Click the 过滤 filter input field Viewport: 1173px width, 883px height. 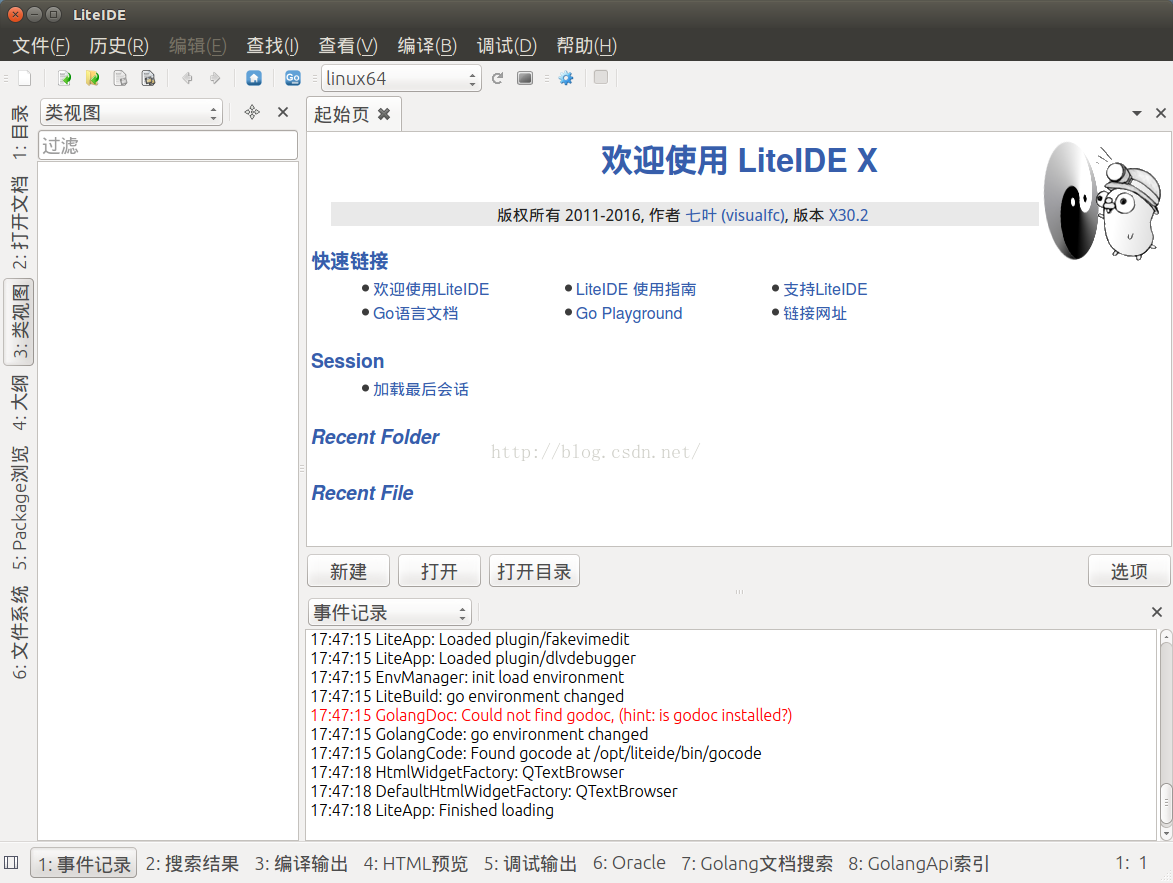click(168, 145)
